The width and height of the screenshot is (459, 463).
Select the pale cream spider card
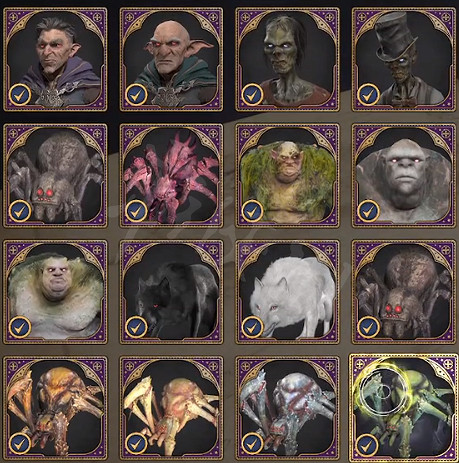pos(171,408)
